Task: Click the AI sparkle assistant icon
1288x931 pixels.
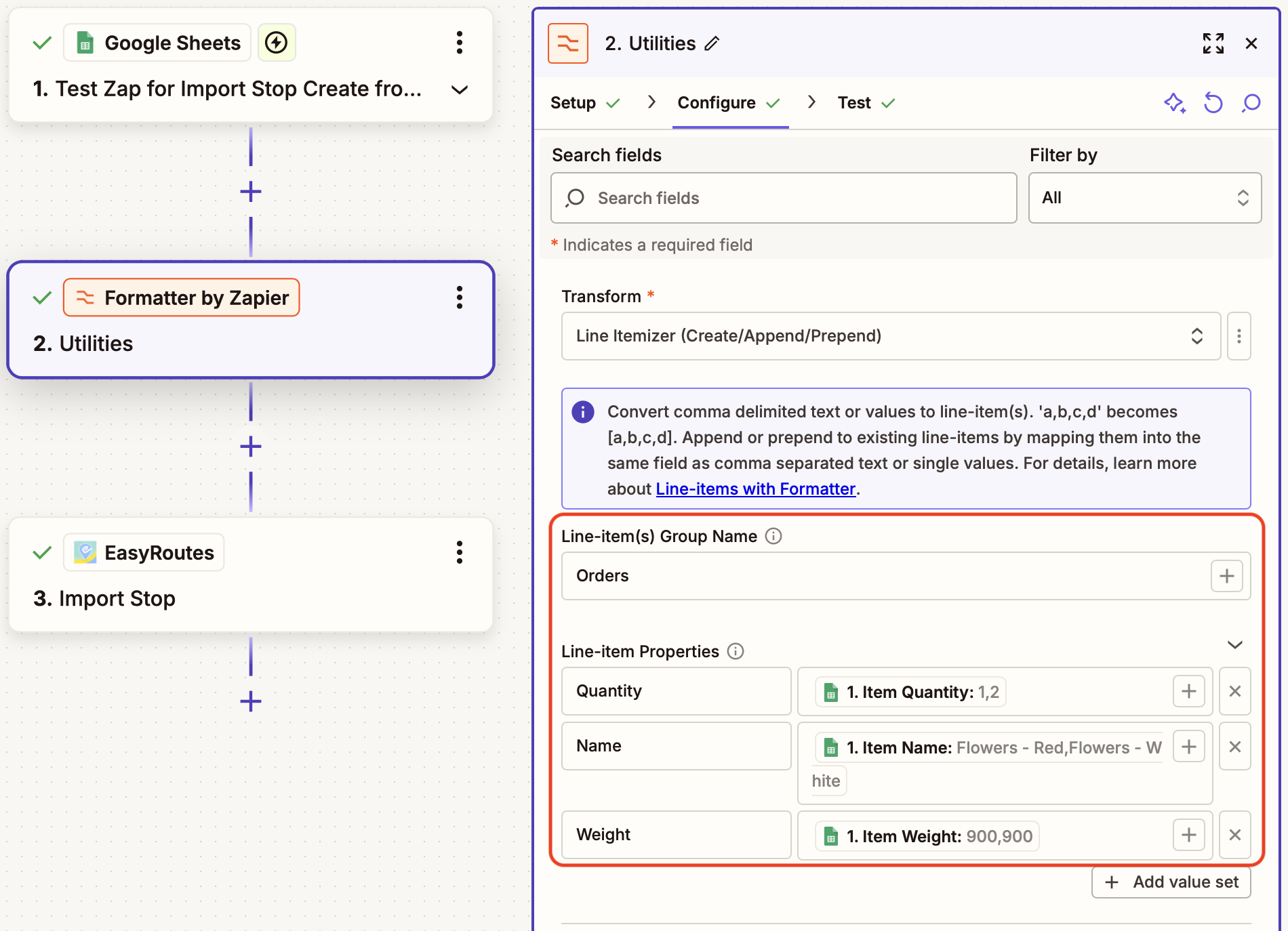Action: (1175, 103)
